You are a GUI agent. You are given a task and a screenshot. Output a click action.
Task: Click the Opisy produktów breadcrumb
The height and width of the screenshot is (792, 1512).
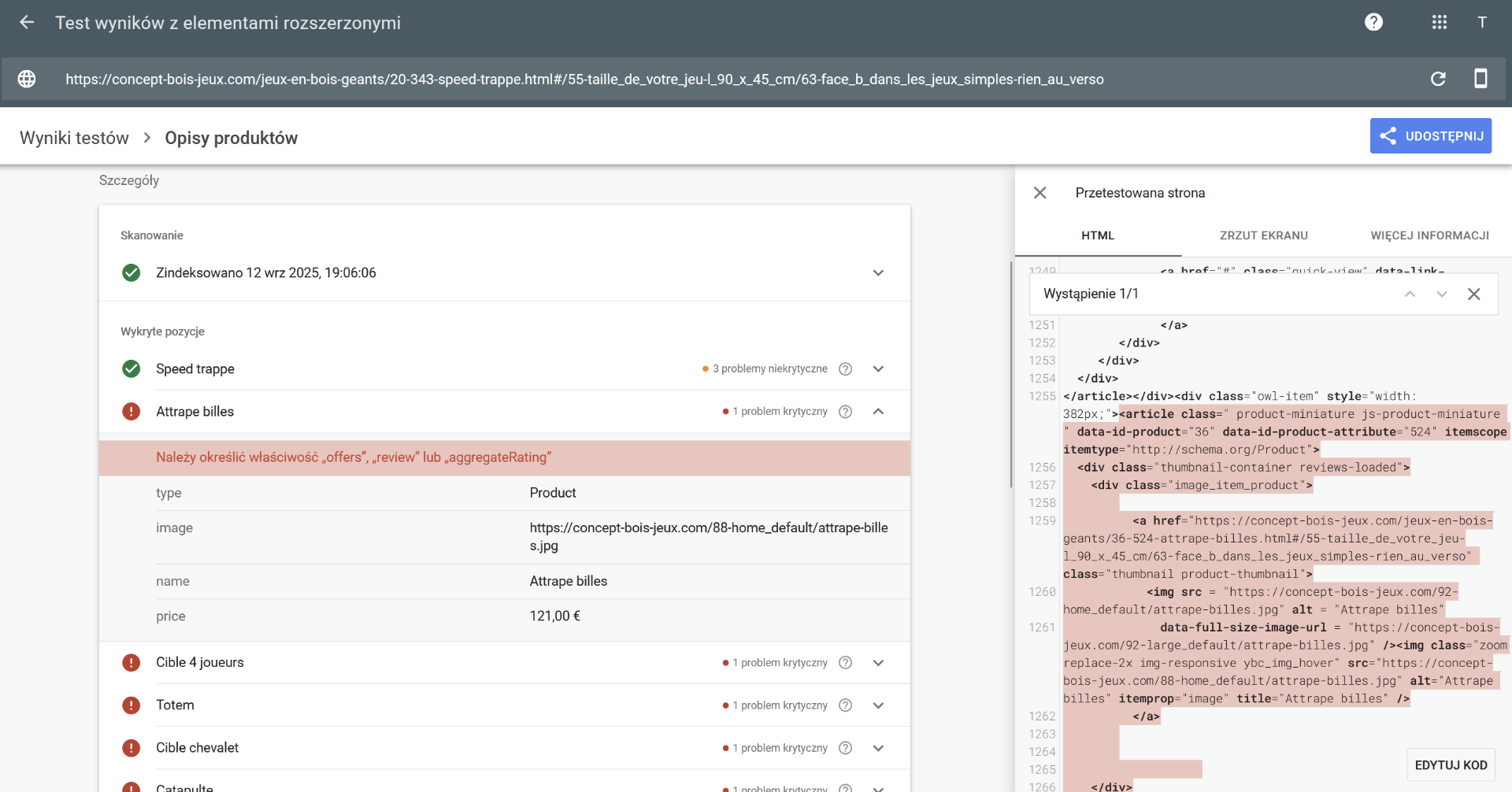pyautogui.click(x=231, y=138)
